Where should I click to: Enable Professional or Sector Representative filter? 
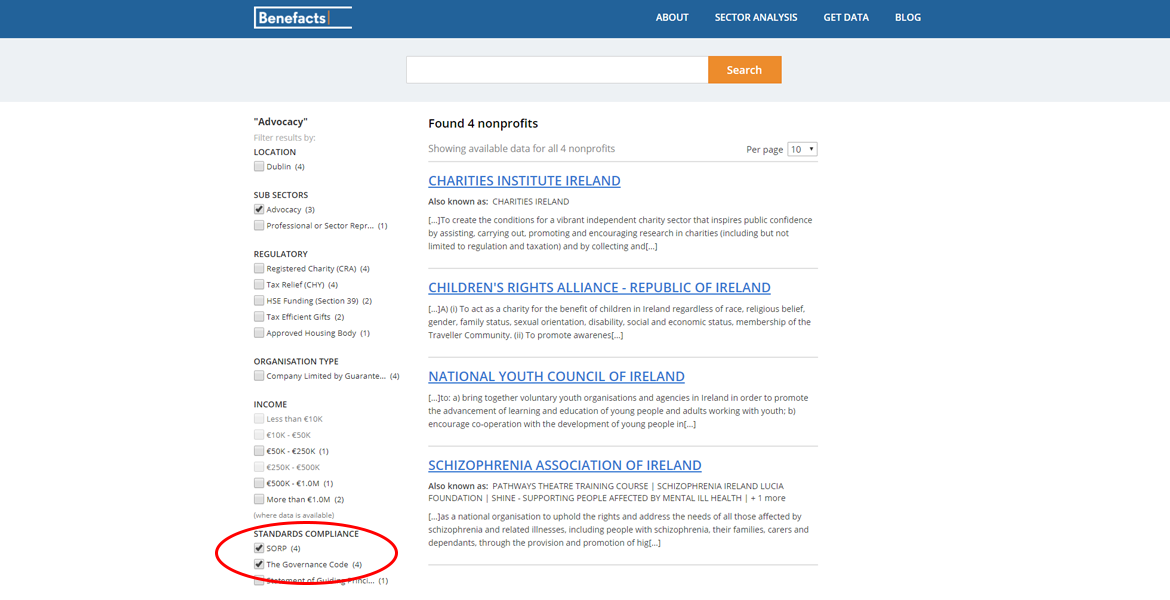(259, 226)
